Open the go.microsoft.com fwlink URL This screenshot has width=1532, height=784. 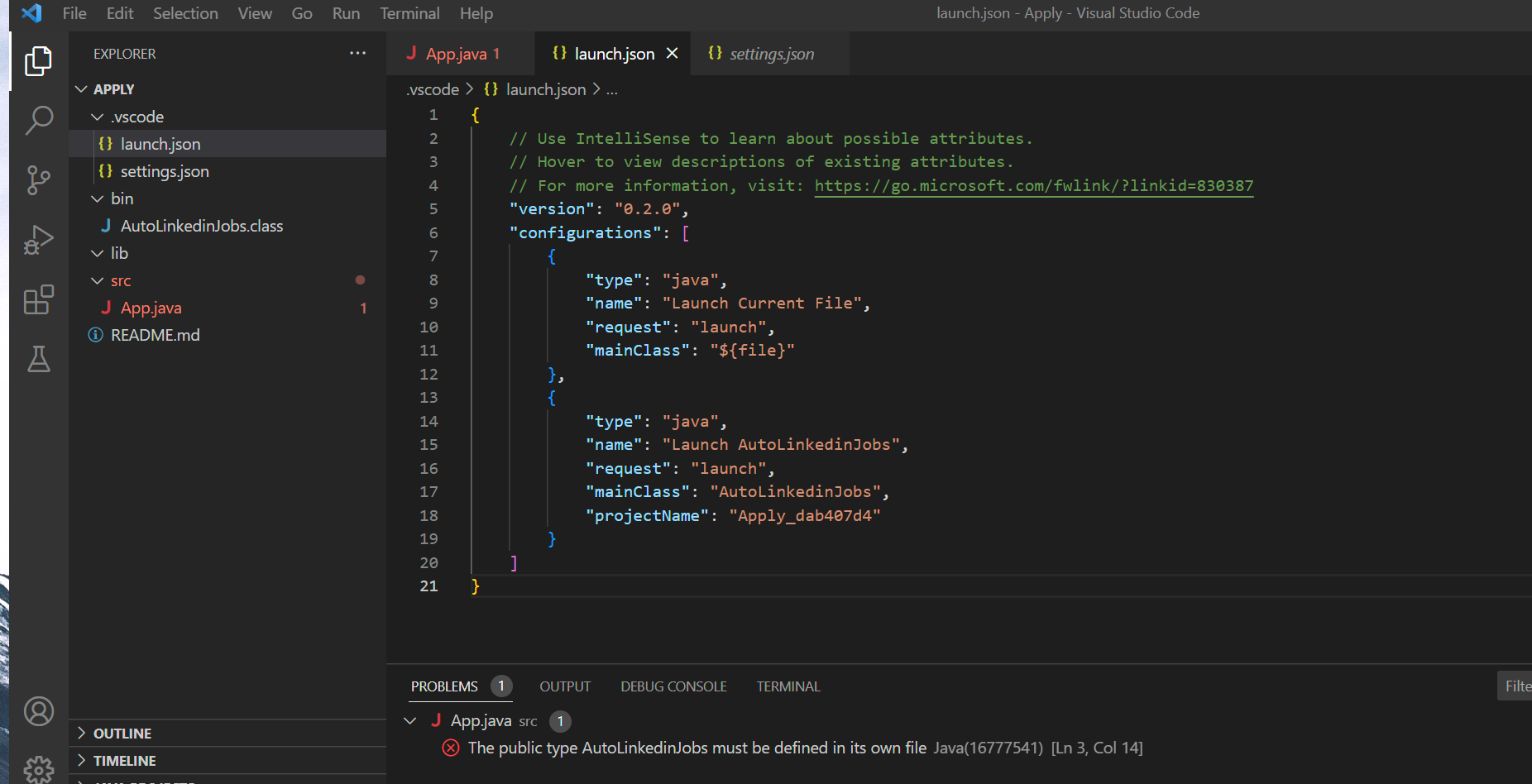click(1033, 185)
